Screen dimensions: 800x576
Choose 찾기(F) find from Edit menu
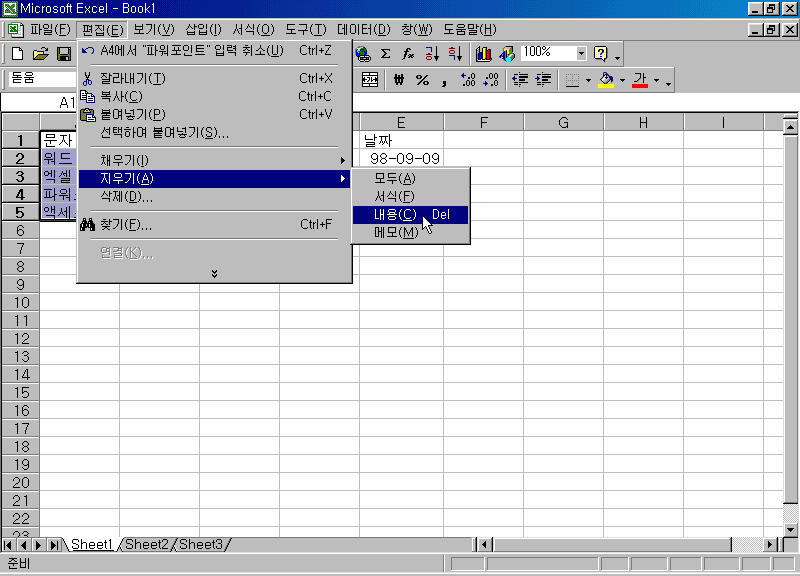pos(214,224)
